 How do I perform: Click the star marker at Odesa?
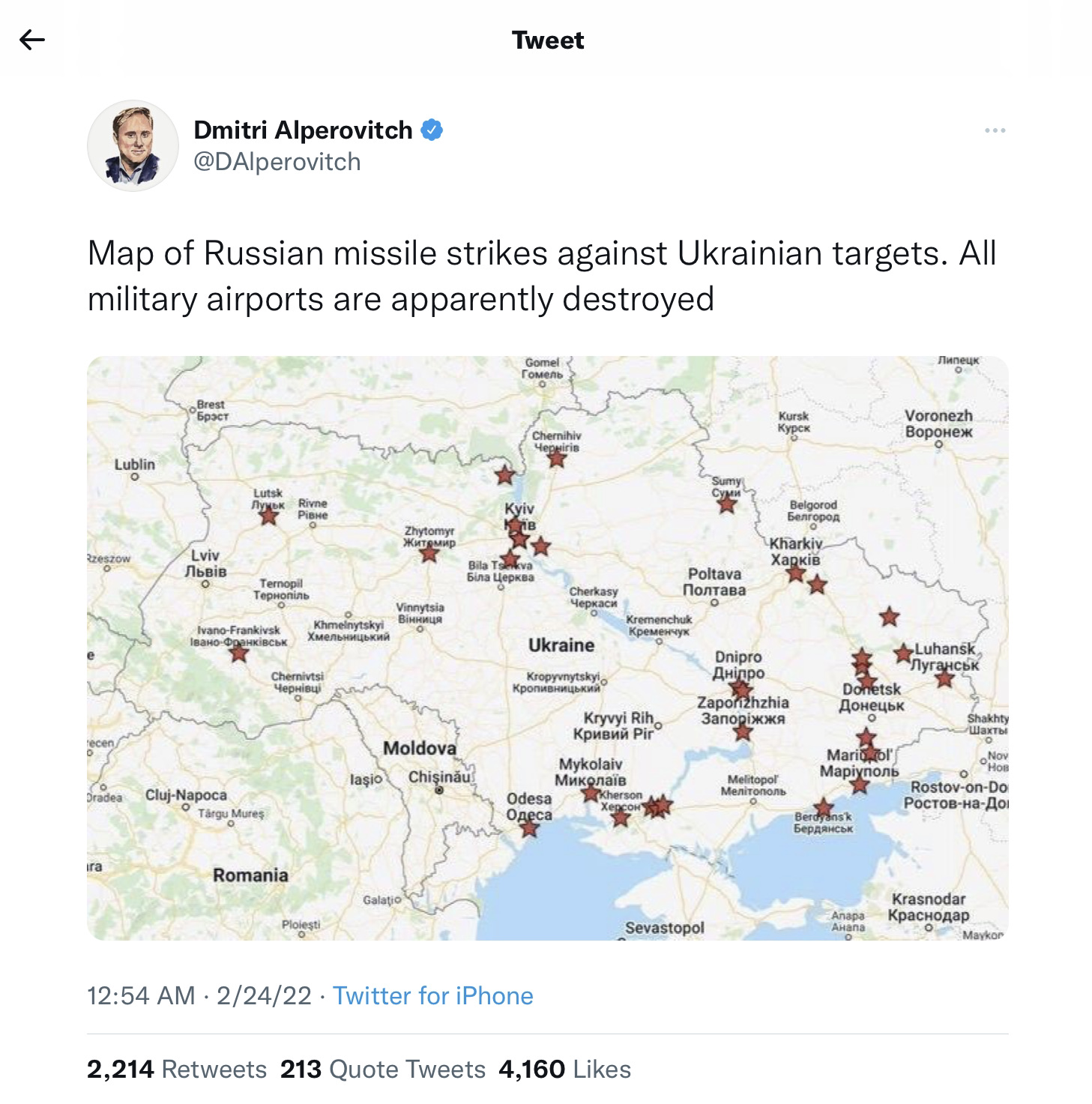530,828
